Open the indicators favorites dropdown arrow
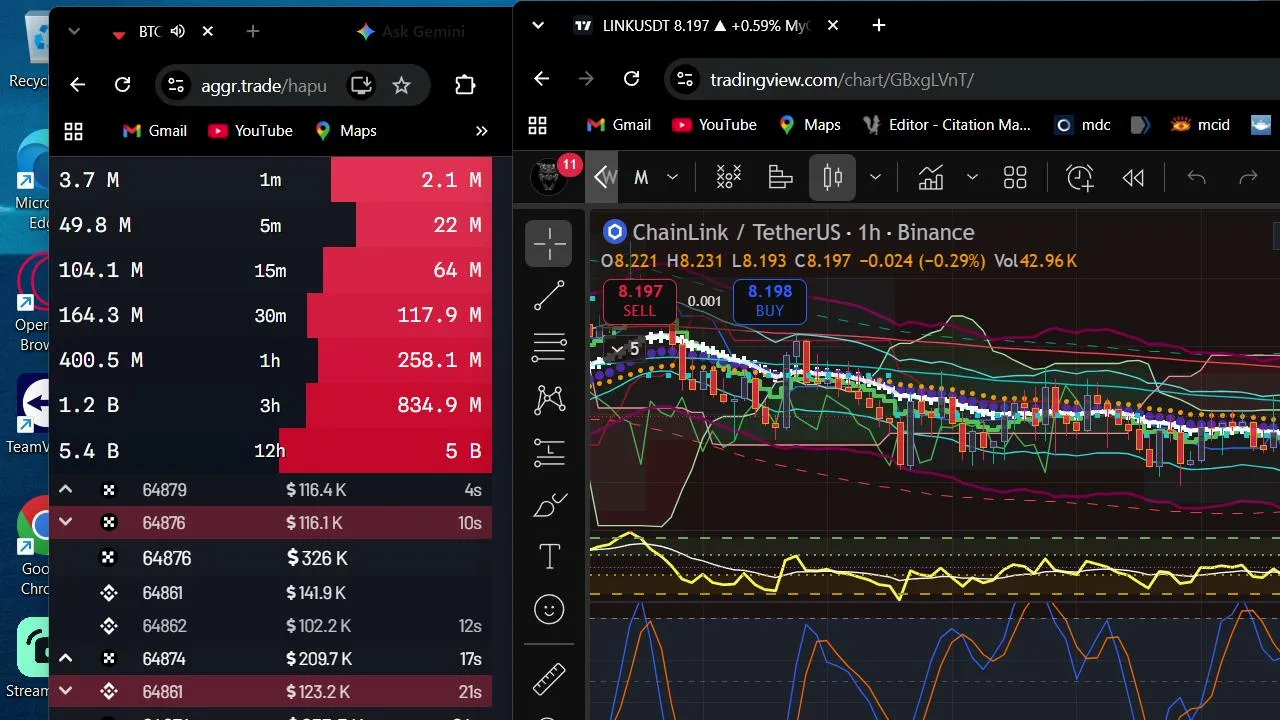 (x=972, y=177)
